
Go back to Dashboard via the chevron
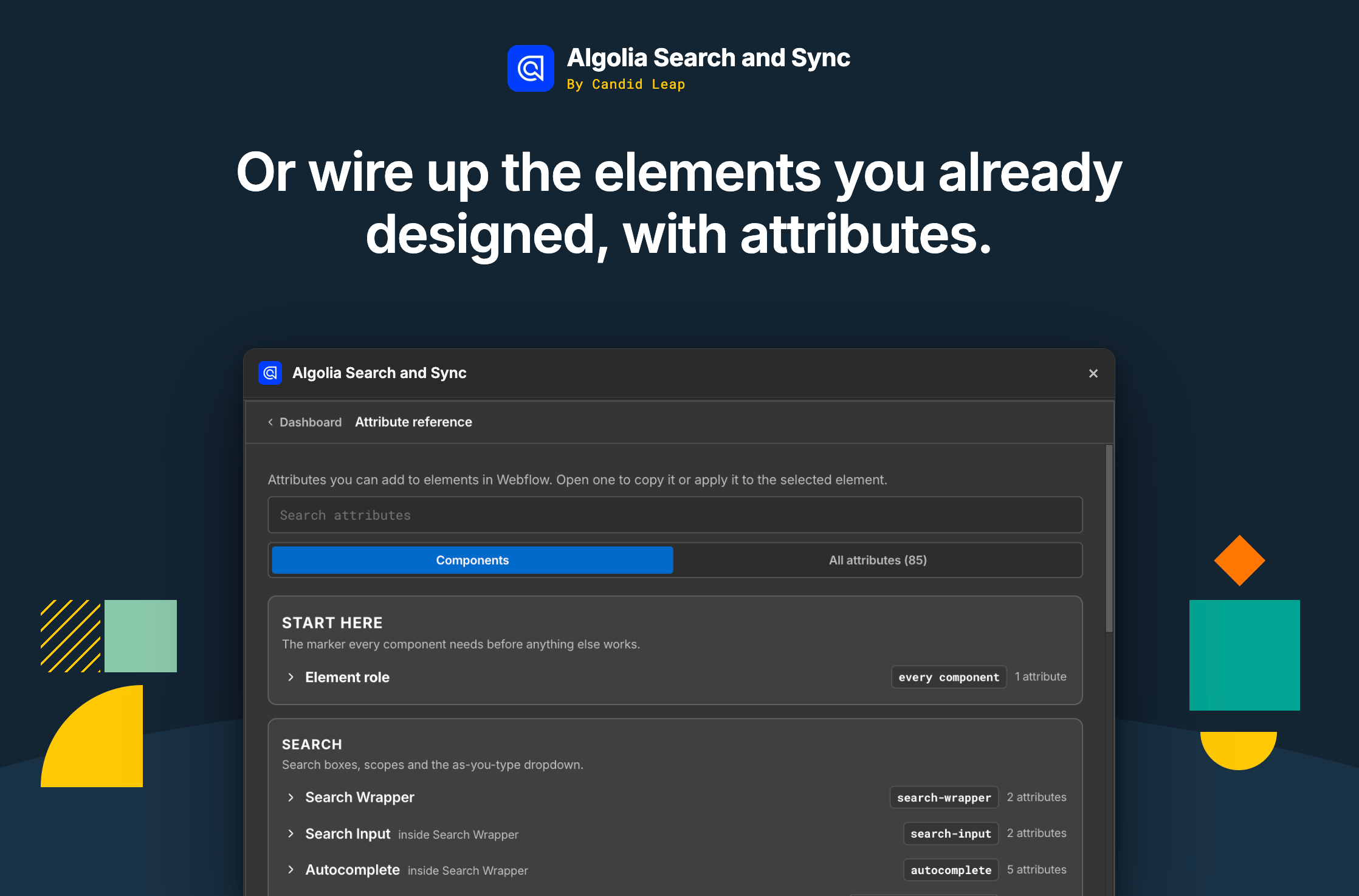pyautogui.click(x=270, y=422)
